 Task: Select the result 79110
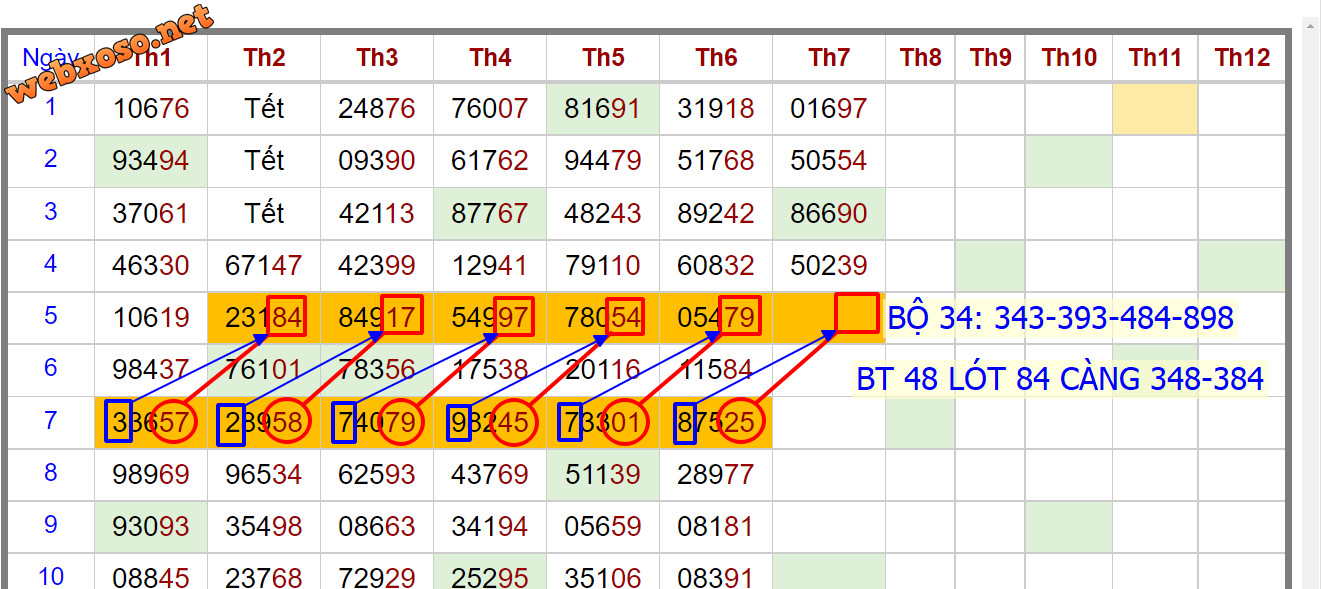(x=603, y=266)
